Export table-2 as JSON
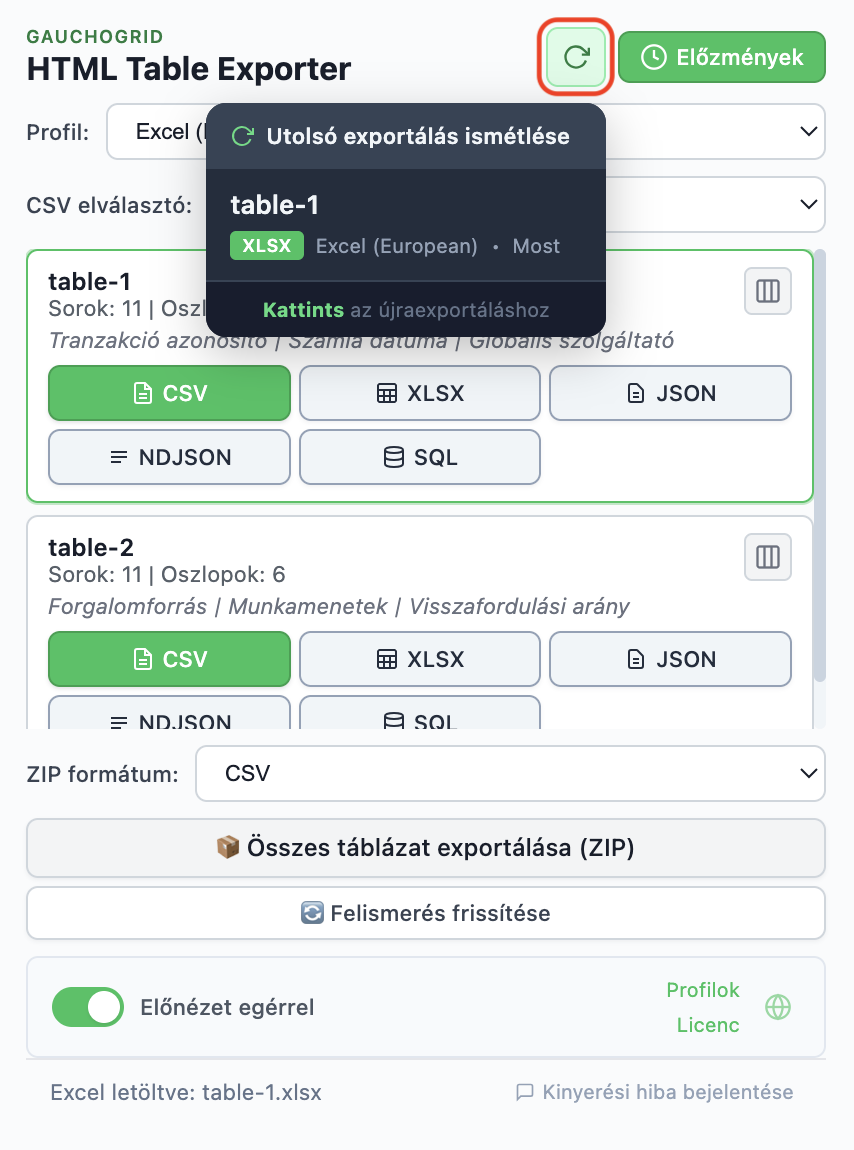The width and height of the screenshot is (854, 1150). [x=670, y=659]
